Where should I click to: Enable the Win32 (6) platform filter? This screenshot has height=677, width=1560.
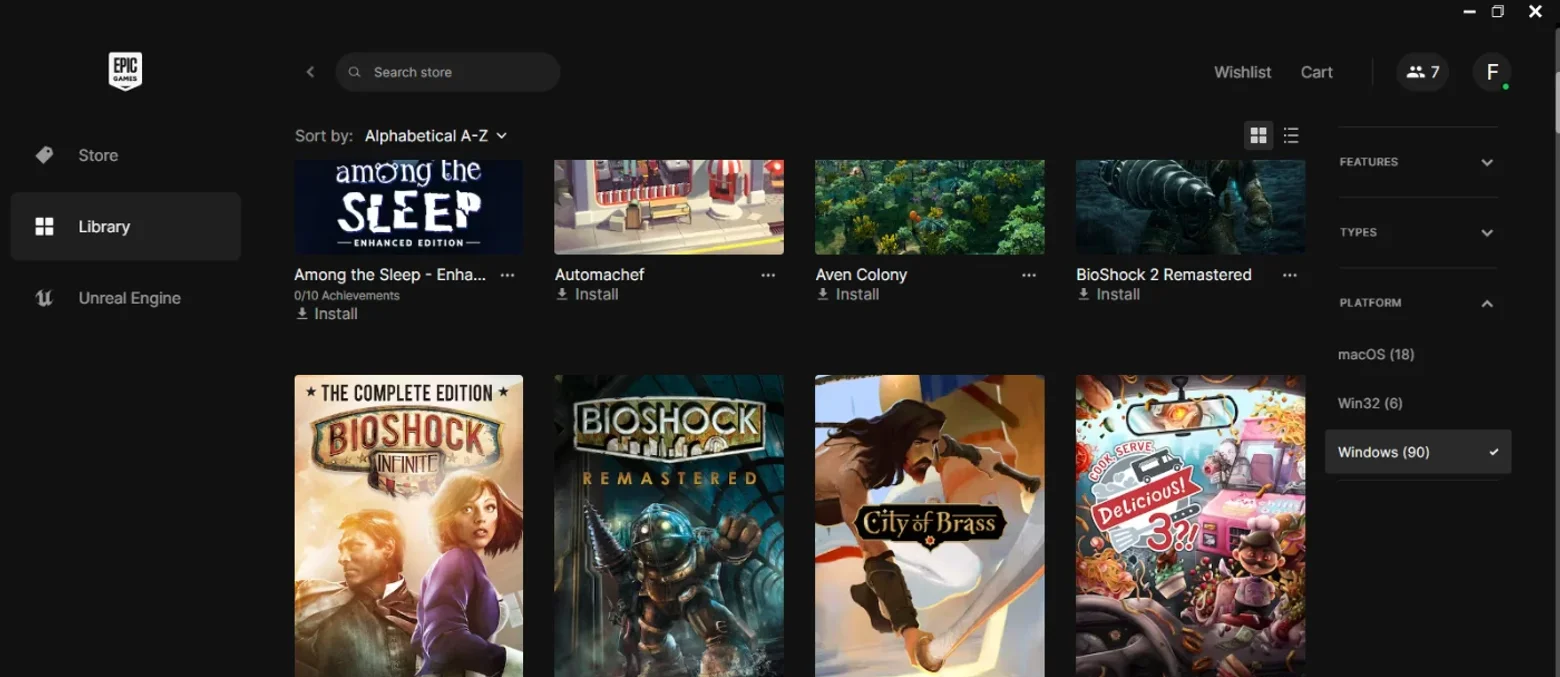pos(1418,403)
